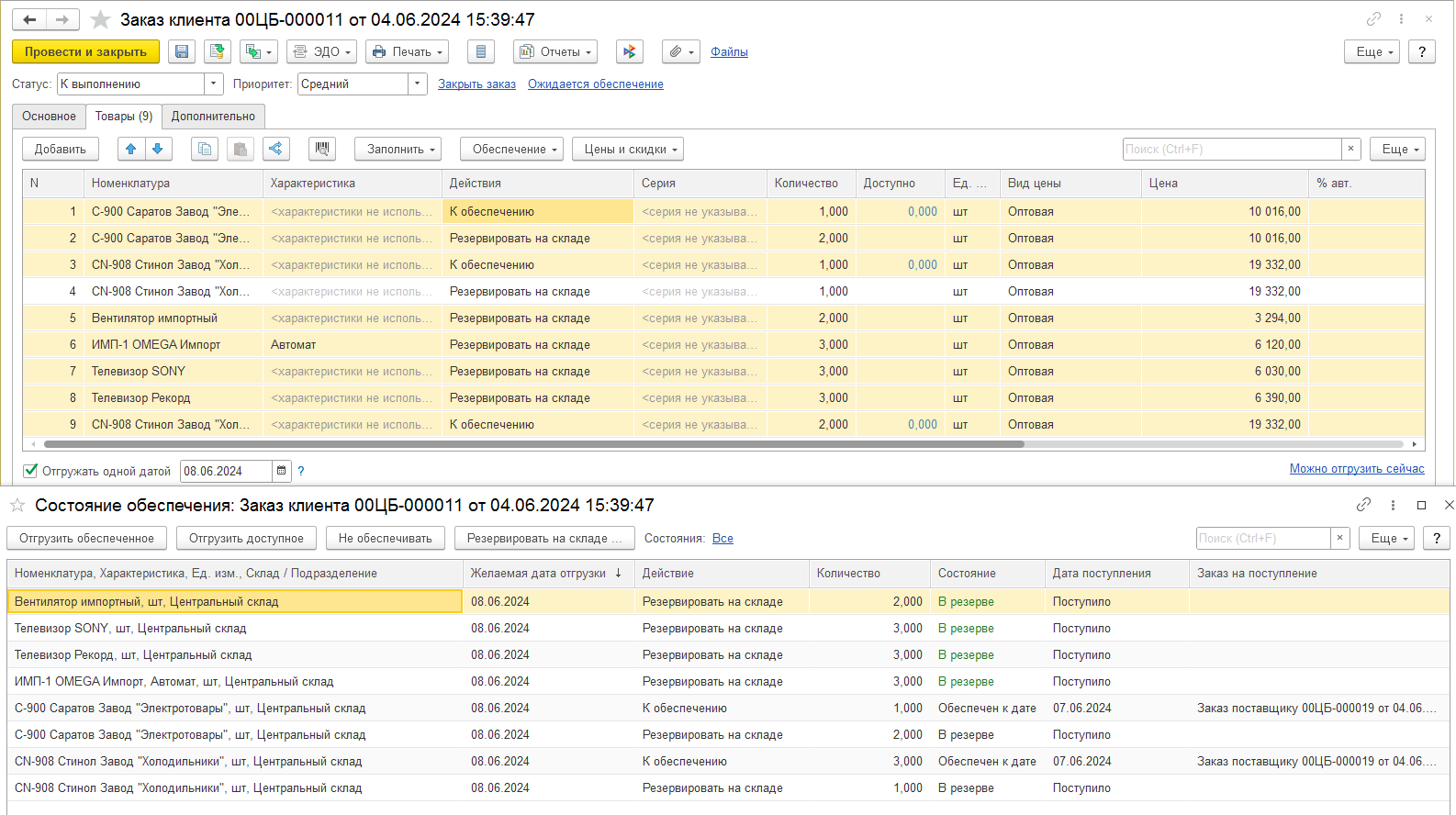Open help for supply state panel
The image size is (1456, 815).
click(1437, 538)
